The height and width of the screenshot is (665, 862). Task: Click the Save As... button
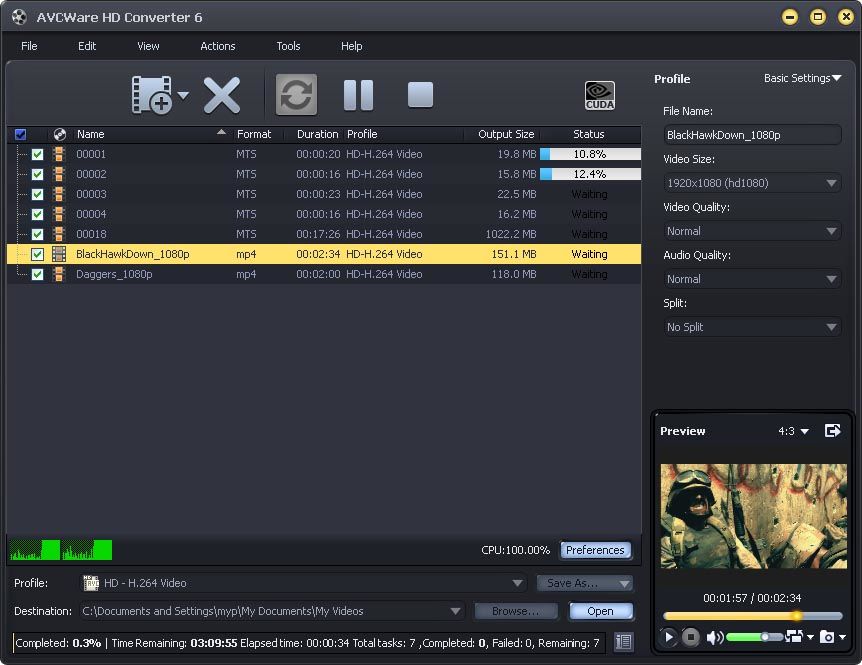[585, 583]
